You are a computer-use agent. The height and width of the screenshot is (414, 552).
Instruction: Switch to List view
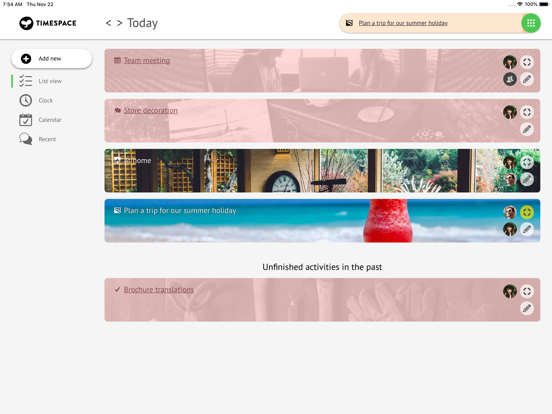click(50, 81)
